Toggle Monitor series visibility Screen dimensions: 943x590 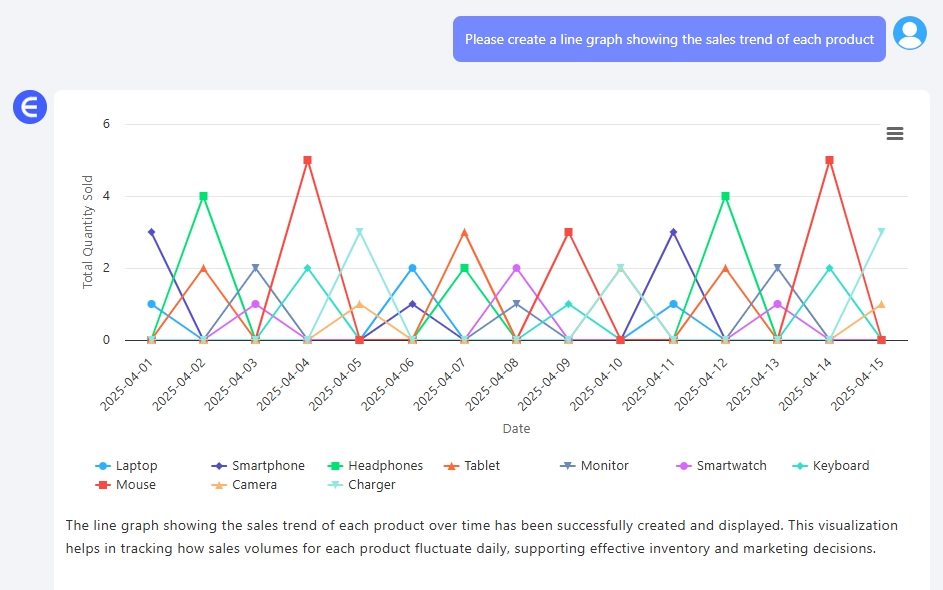click(595, 466)
